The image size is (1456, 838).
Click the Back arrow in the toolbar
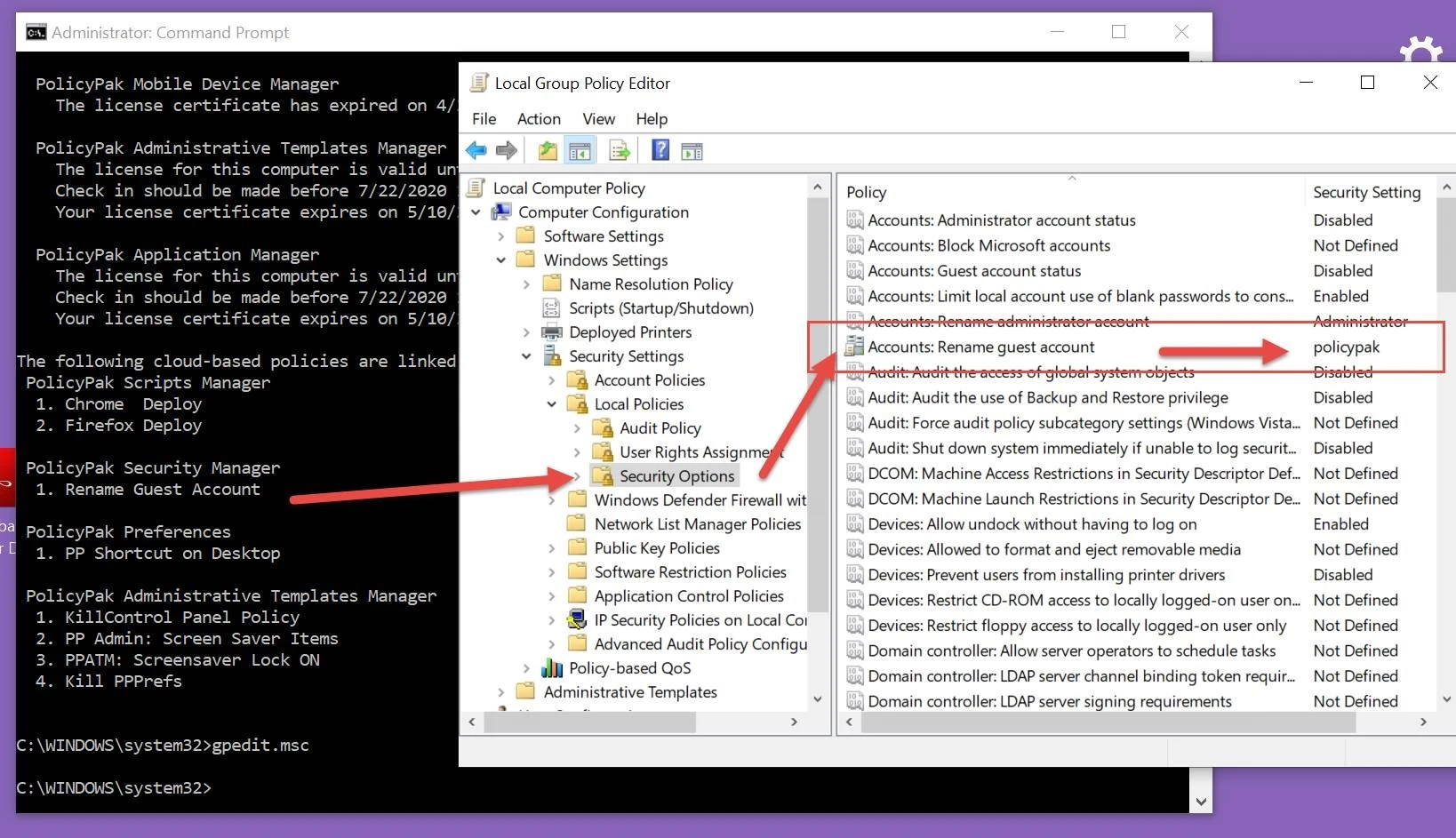(476, 151)
